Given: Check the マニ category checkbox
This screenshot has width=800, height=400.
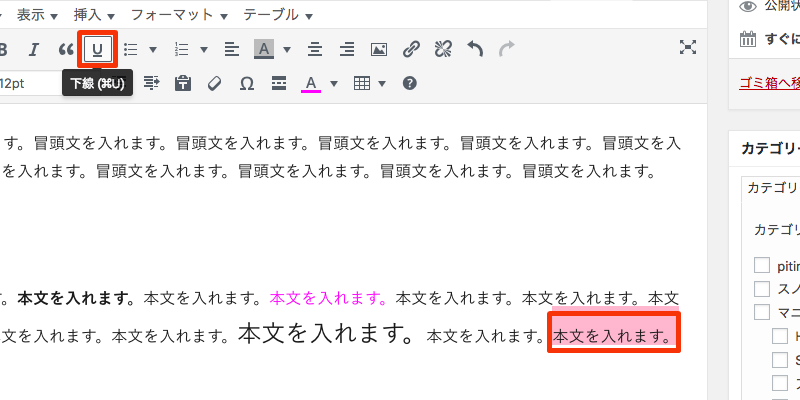Looking at the screenshot, I should (762, 312).
